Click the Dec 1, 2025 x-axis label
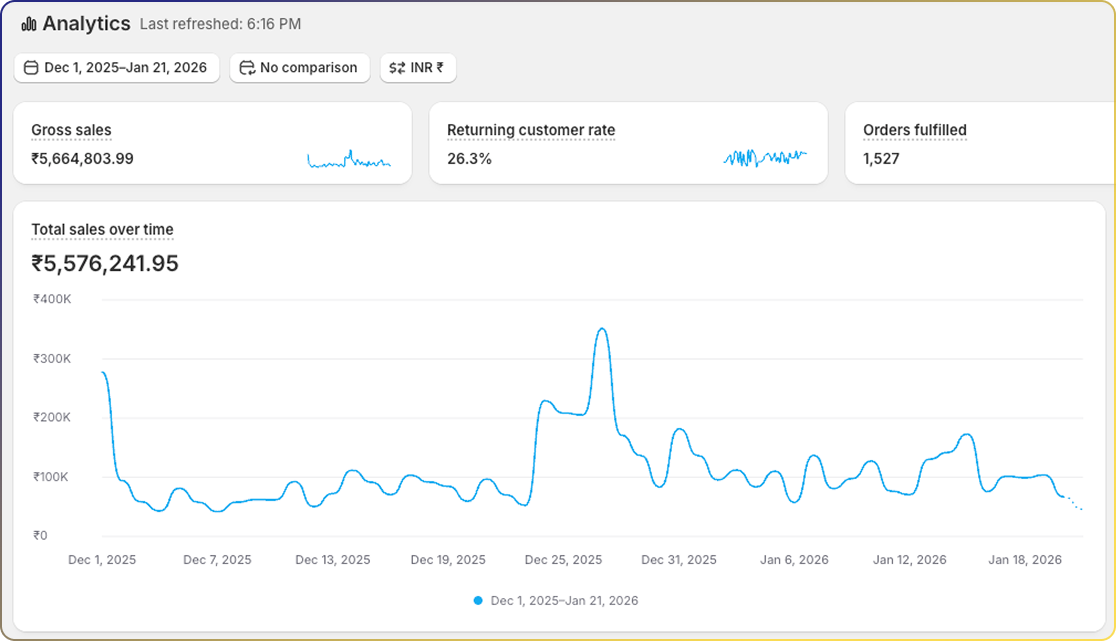Screen dimensions: 1116x641 click(102, 560)
